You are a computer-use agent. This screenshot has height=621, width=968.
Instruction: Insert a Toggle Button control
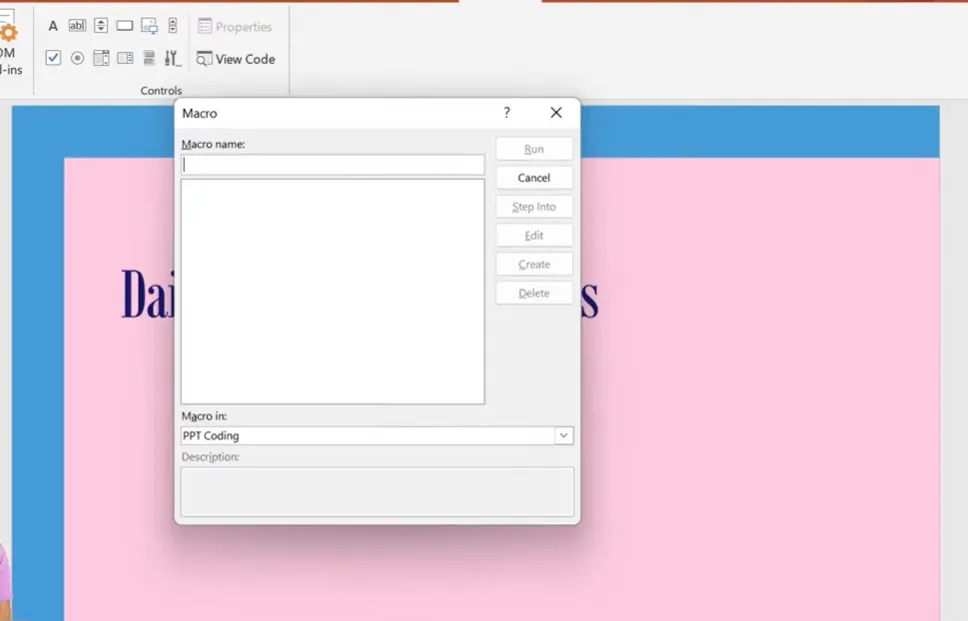point(149,58)
